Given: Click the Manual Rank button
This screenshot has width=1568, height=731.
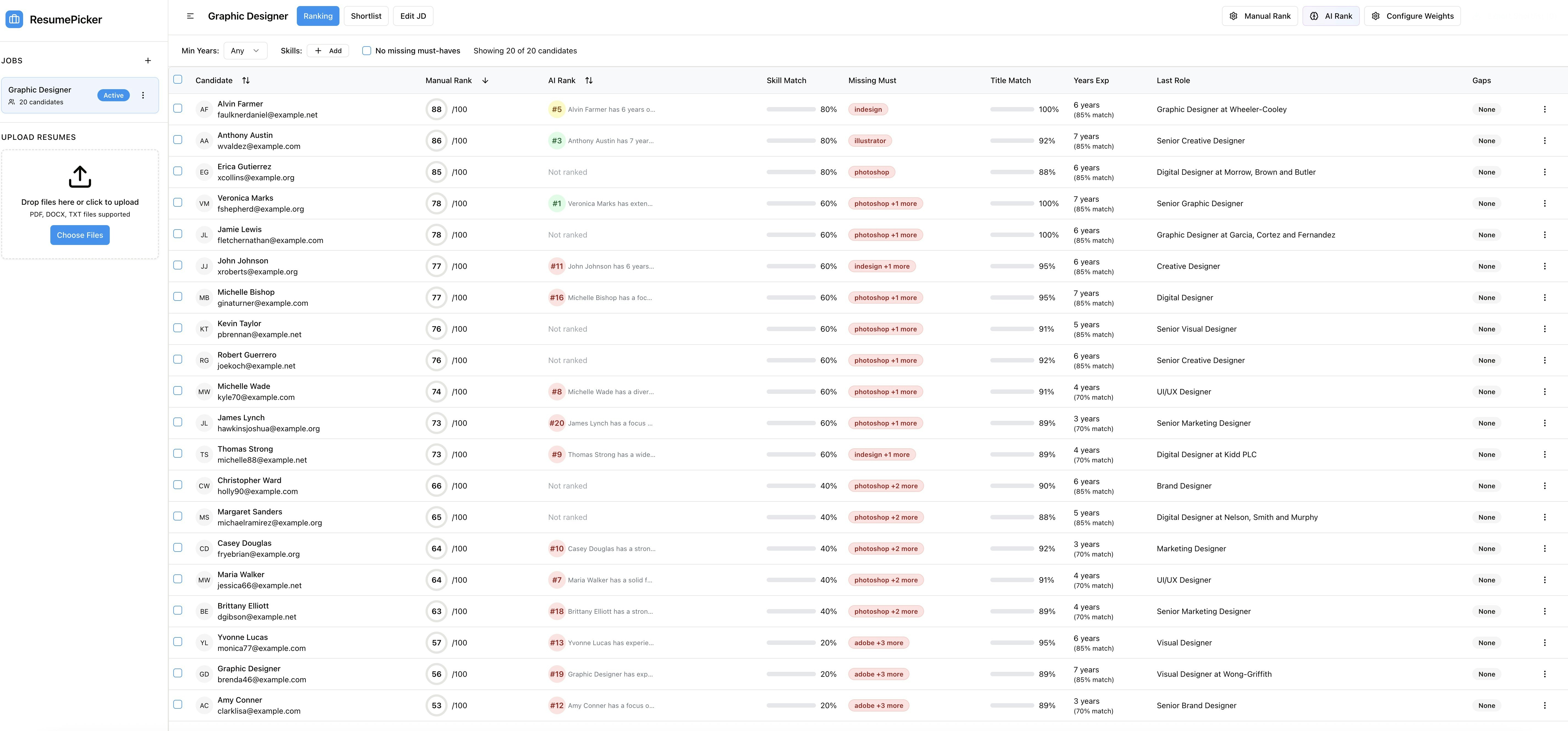Looking at the screenshot, I should (1260, 16).
